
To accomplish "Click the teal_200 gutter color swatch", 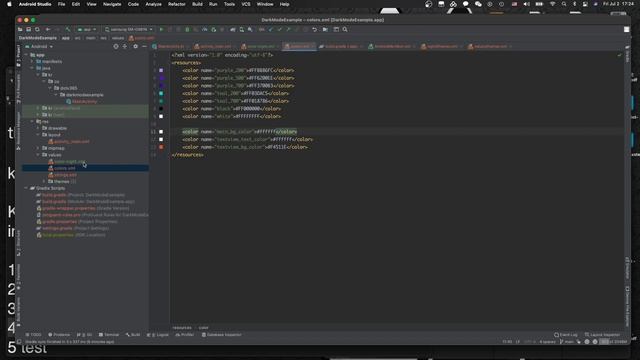I will (x=161, y=93).
